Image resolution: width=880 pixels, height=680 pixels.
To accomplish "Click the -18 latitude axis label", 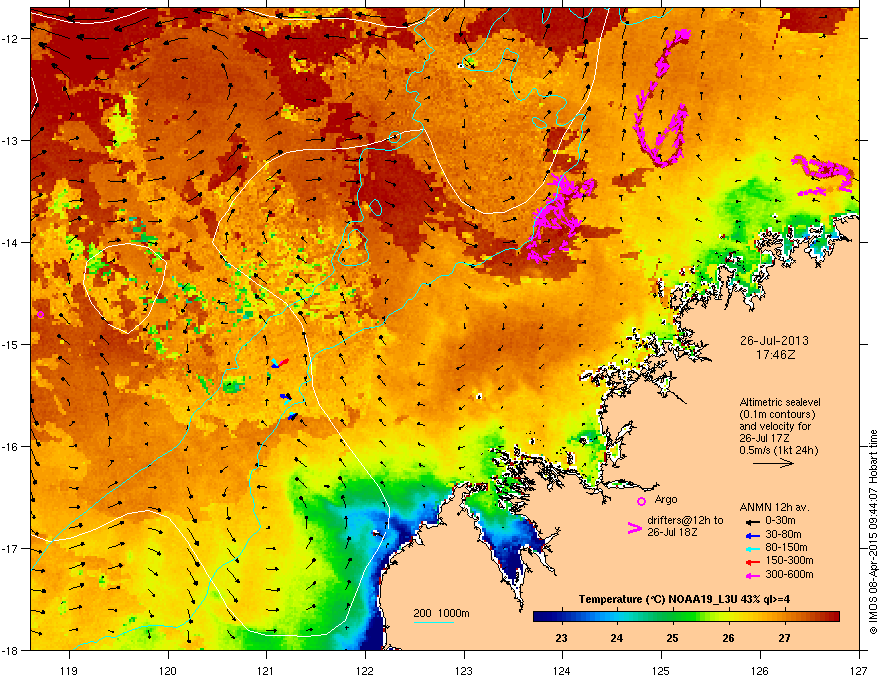I will [11, 650].
